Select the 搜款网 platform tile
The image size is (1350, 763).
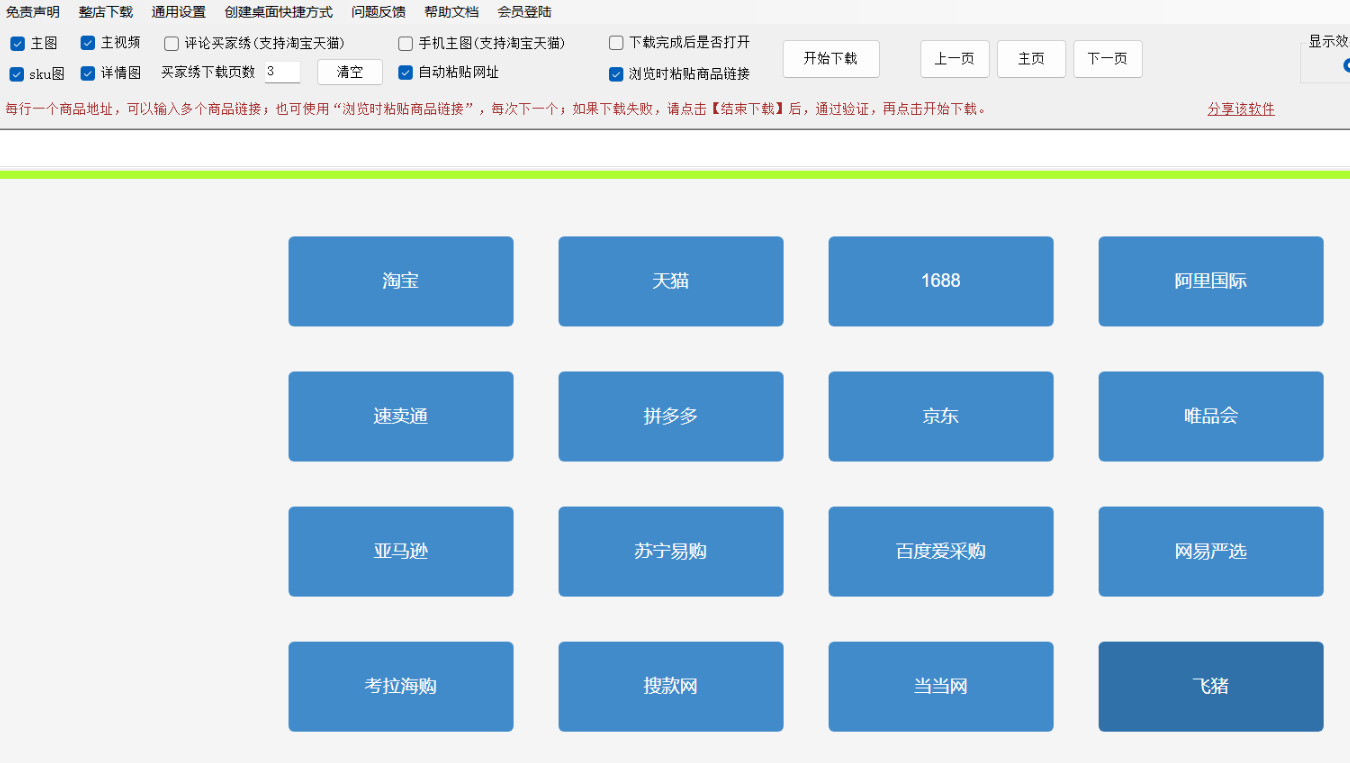[671, 686]
